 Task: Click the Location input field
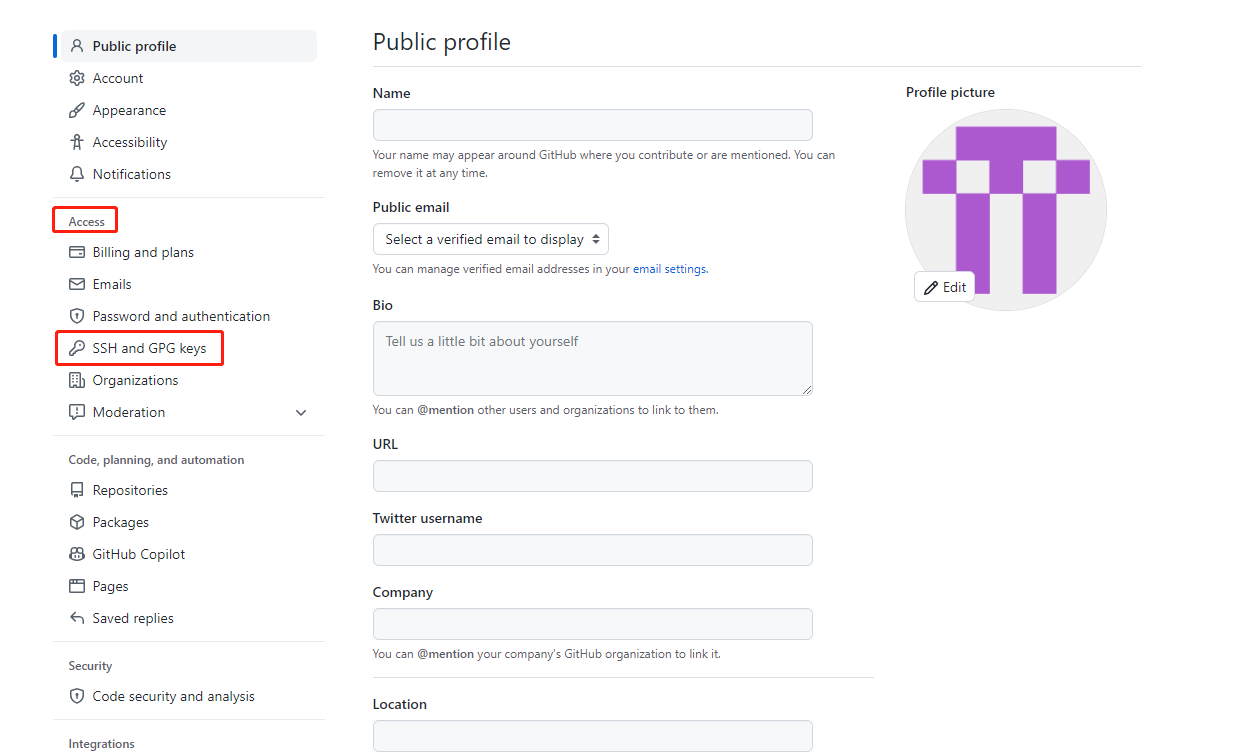[593, 736]
